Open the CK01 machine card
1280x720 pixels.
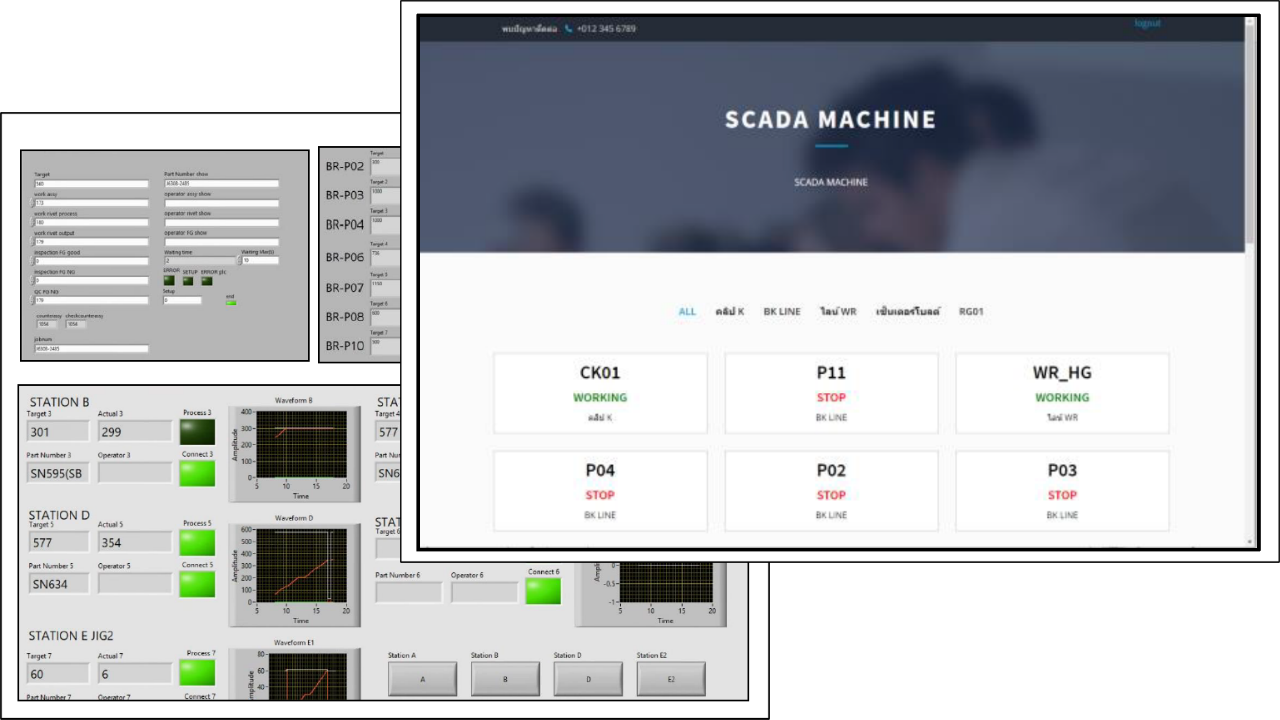tap(600, 393)
